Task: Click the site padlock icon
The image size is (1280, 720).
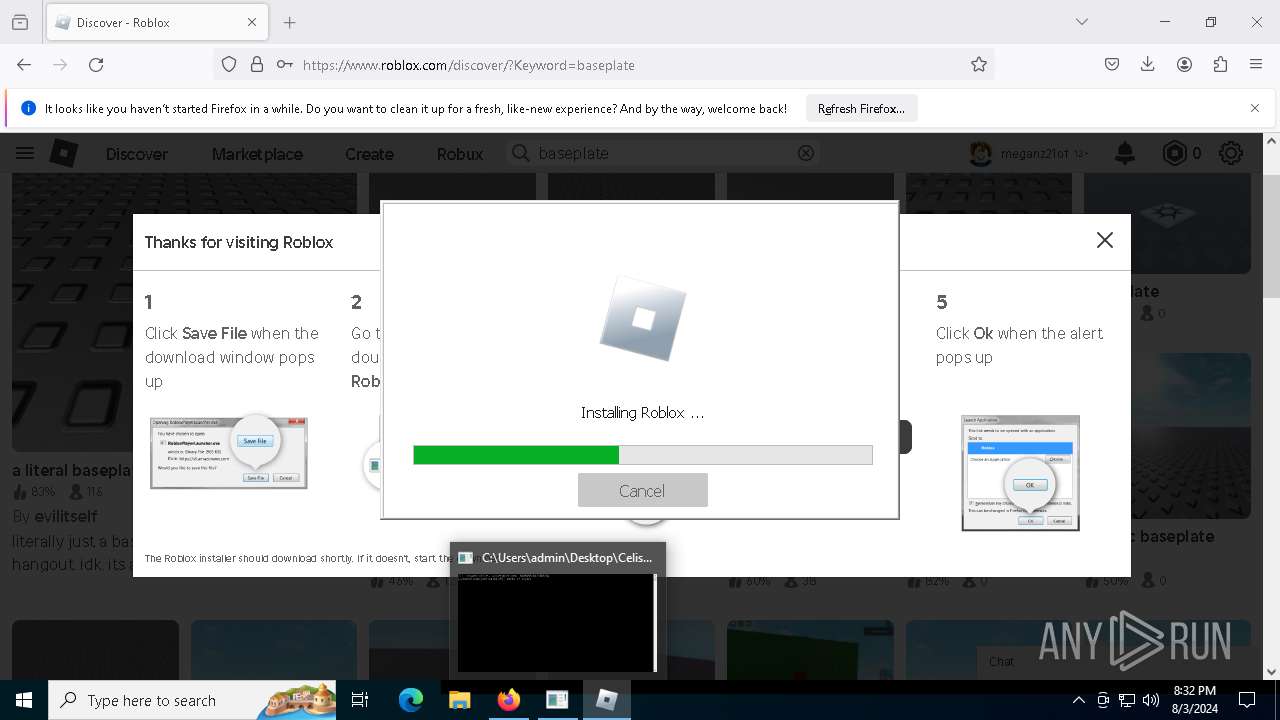Action: pyautogui.click(x=257, y=65)
